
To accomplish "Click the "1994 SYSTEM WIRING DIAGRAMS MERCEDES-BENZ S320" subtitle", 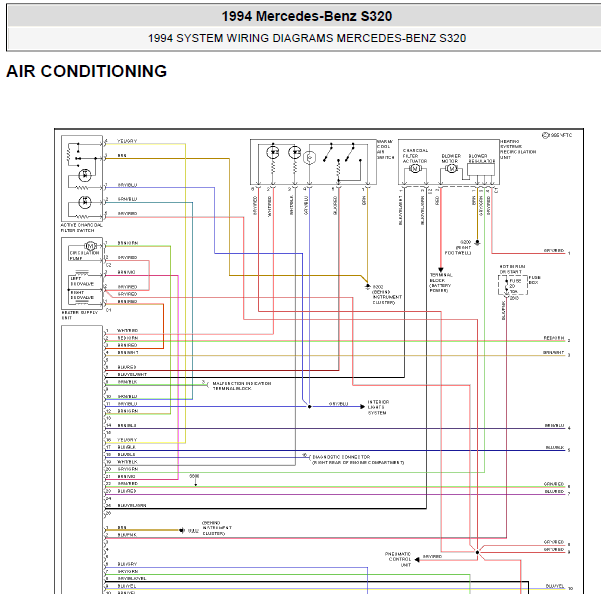I will (x=307, y=38).
